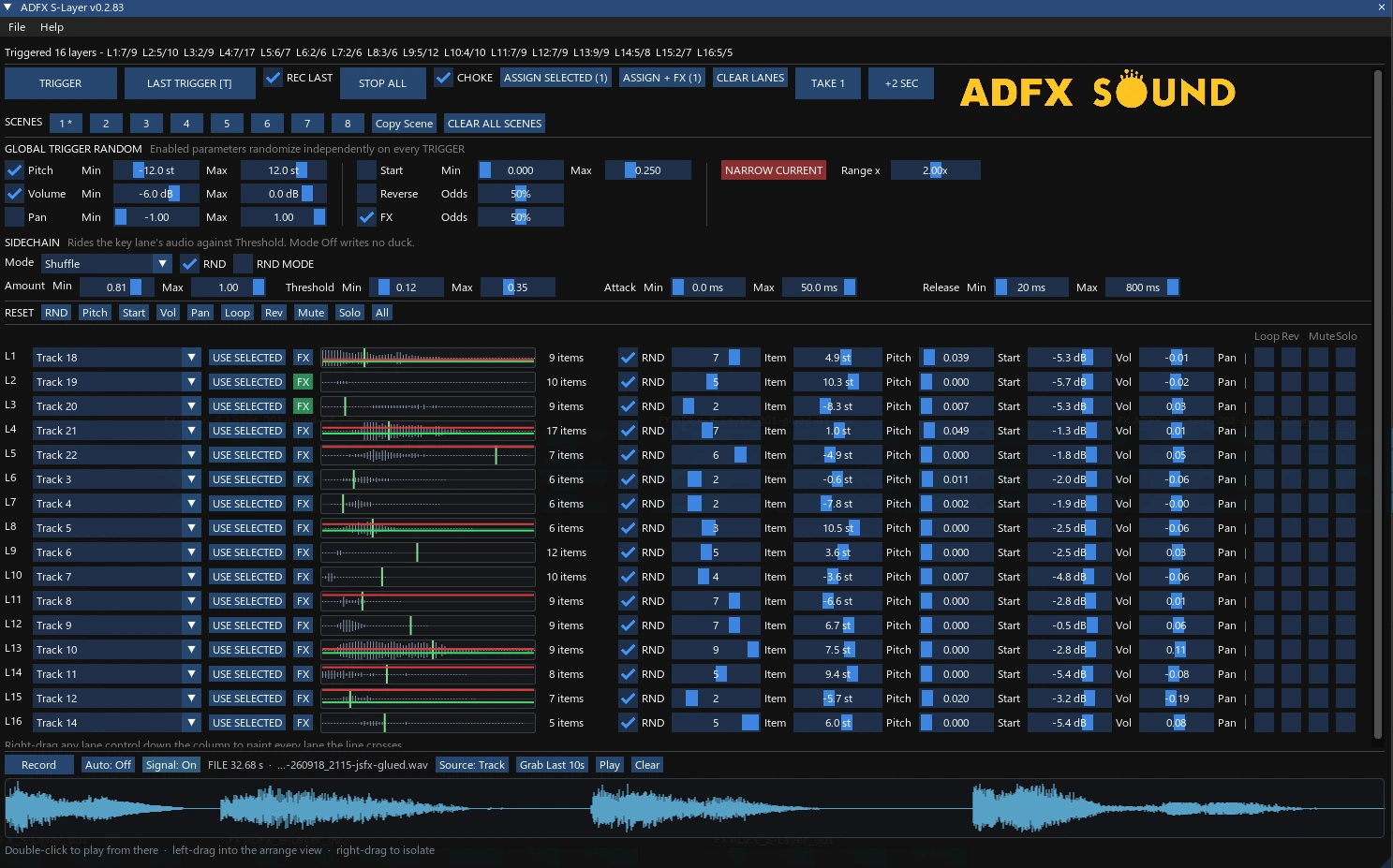Click the FX button on Track 14 lane
The width and height of the screenshot is (1393, 868).
click(303, 723)
